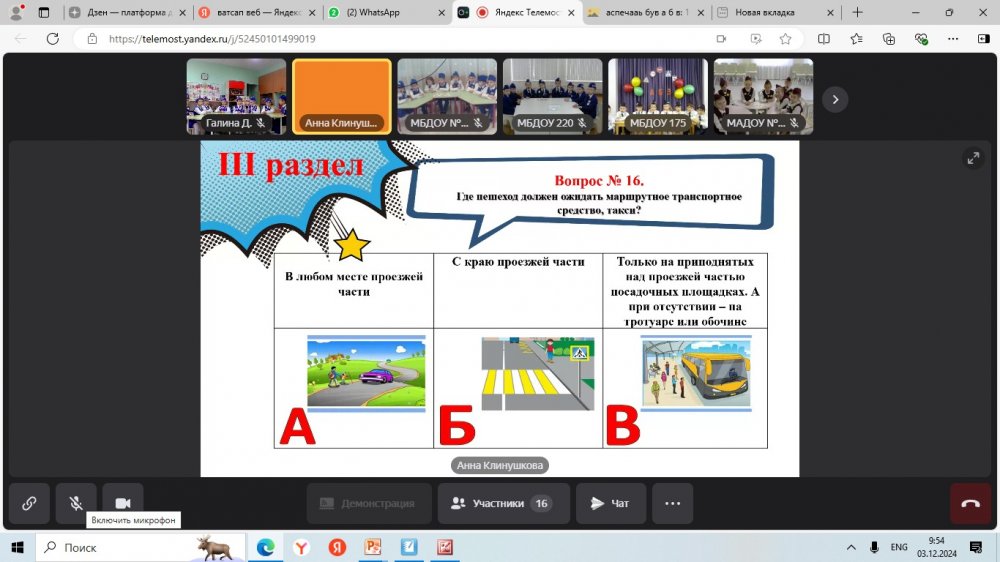Screen dimensions: 1000x562
Task: Click the address bar URL
Action: click(x=212, y=39)
